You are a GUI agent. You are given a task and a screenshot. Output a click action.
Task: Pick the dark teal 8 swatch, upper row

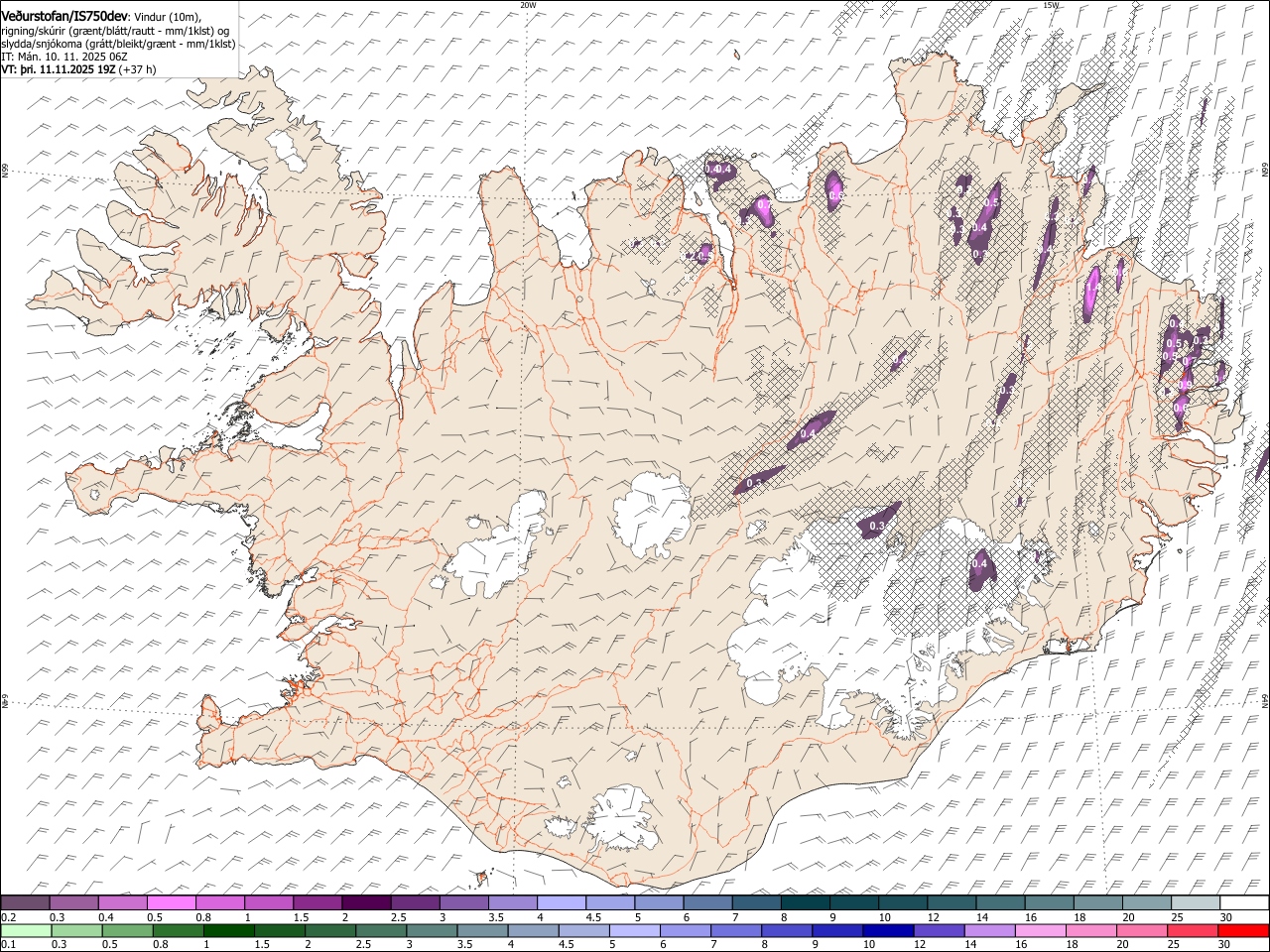804,903
